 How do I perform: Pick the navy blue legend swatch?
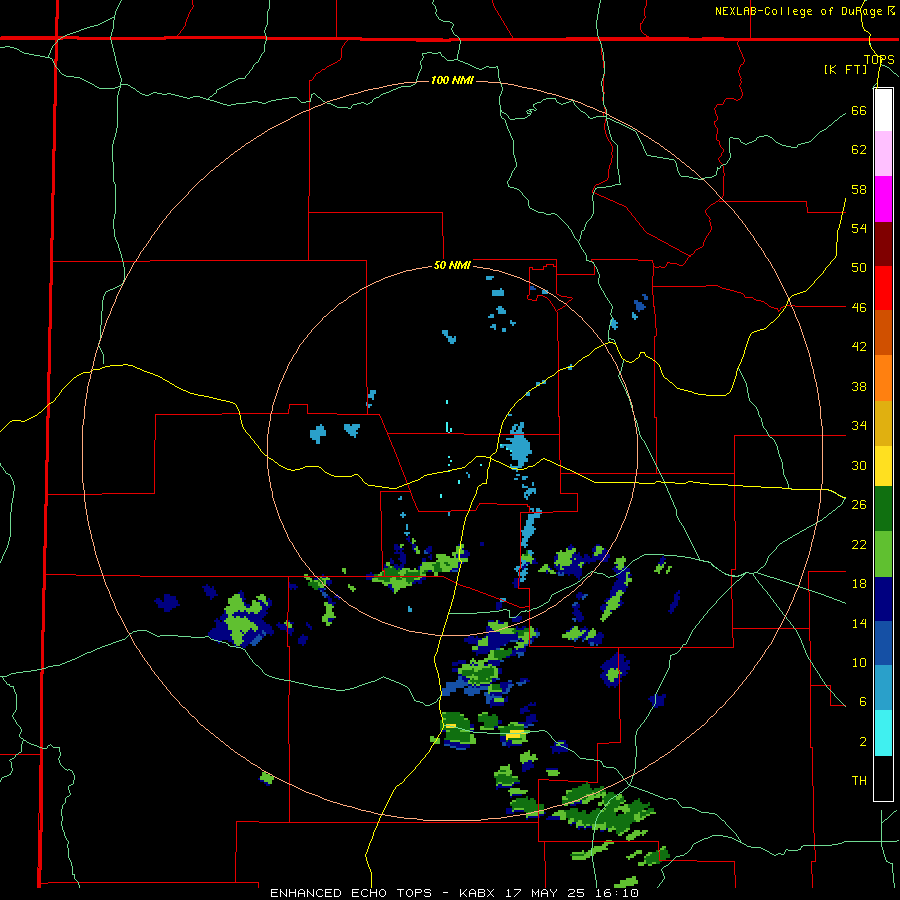(x=883, y=599)
